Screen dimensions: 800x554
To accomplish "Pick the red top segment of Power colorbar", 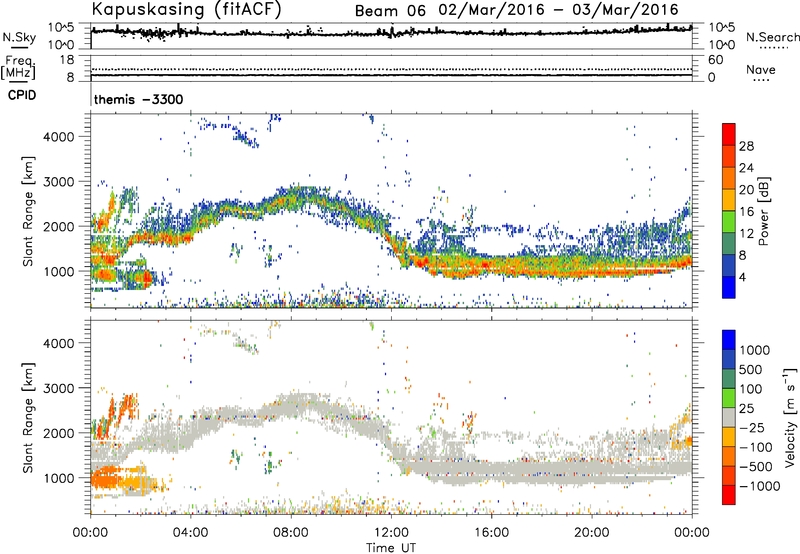I will tap(729, 134).
